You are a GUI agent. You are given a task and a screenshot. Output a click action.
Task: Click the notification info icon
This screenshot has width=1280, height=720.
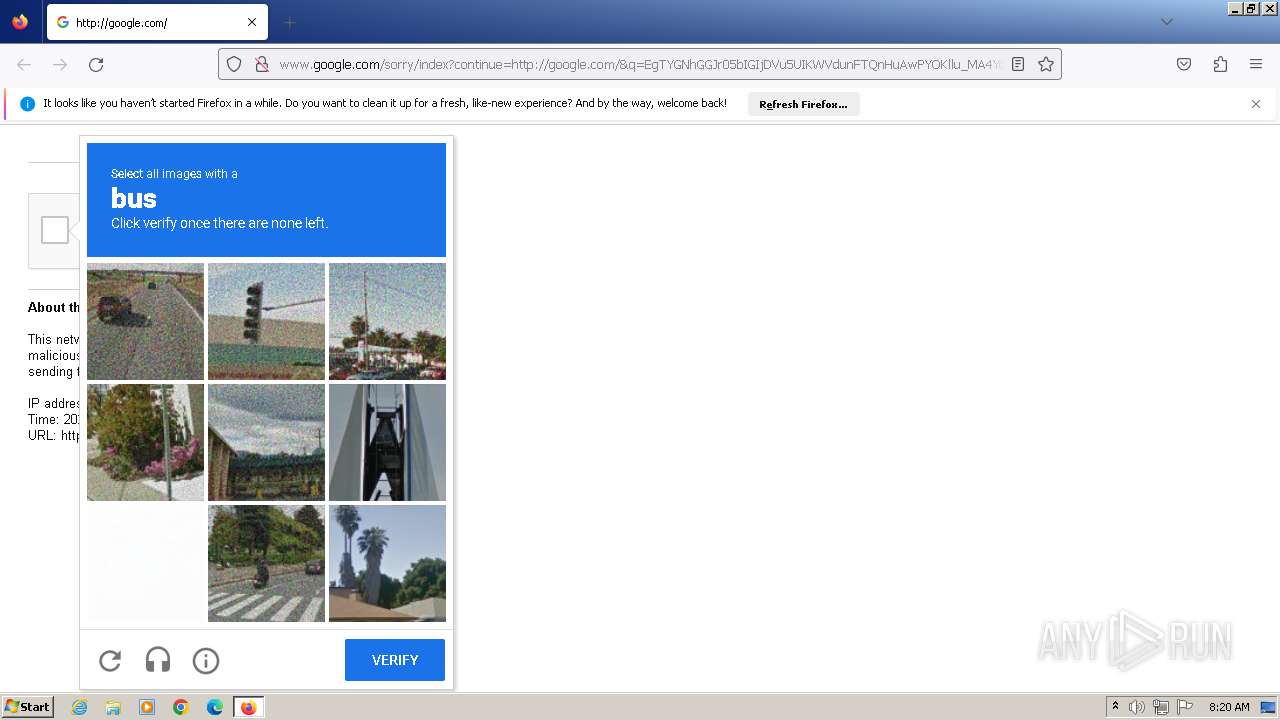pyautogui.click(x=27, y=104)
